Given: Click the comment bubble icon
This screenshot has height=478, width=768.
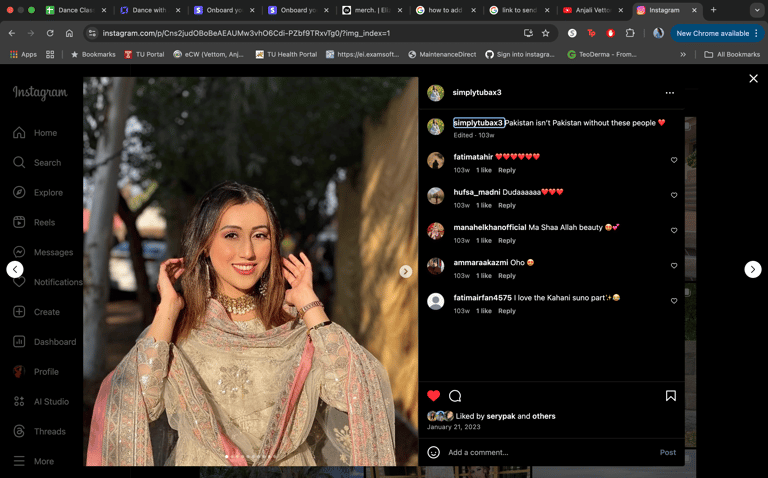Looking at the screenshot, I should click(x=455, y=396).
